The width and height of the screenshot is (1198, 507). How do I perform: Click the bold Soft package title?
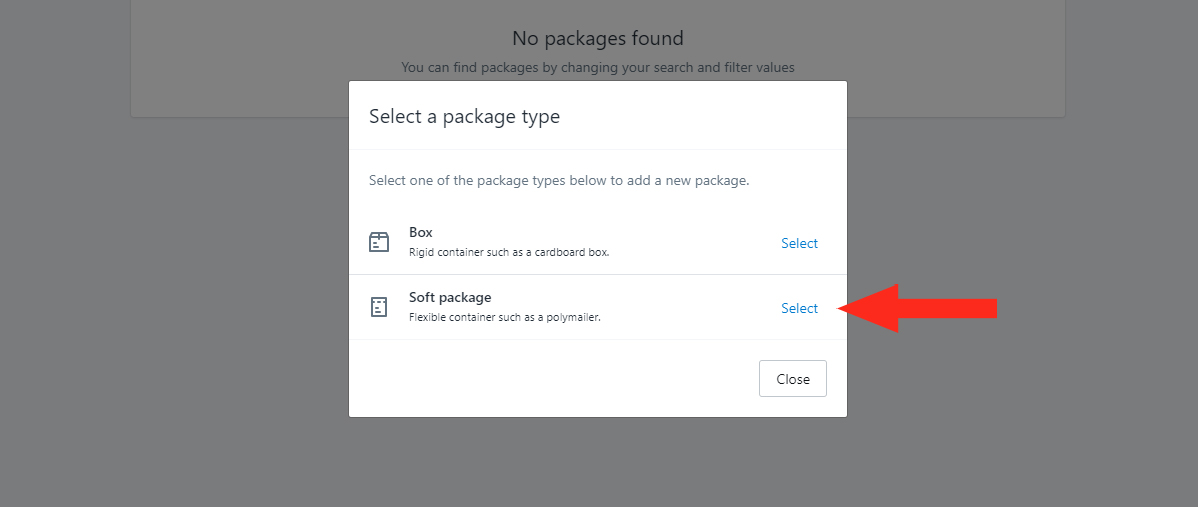[x=450, y=297]
